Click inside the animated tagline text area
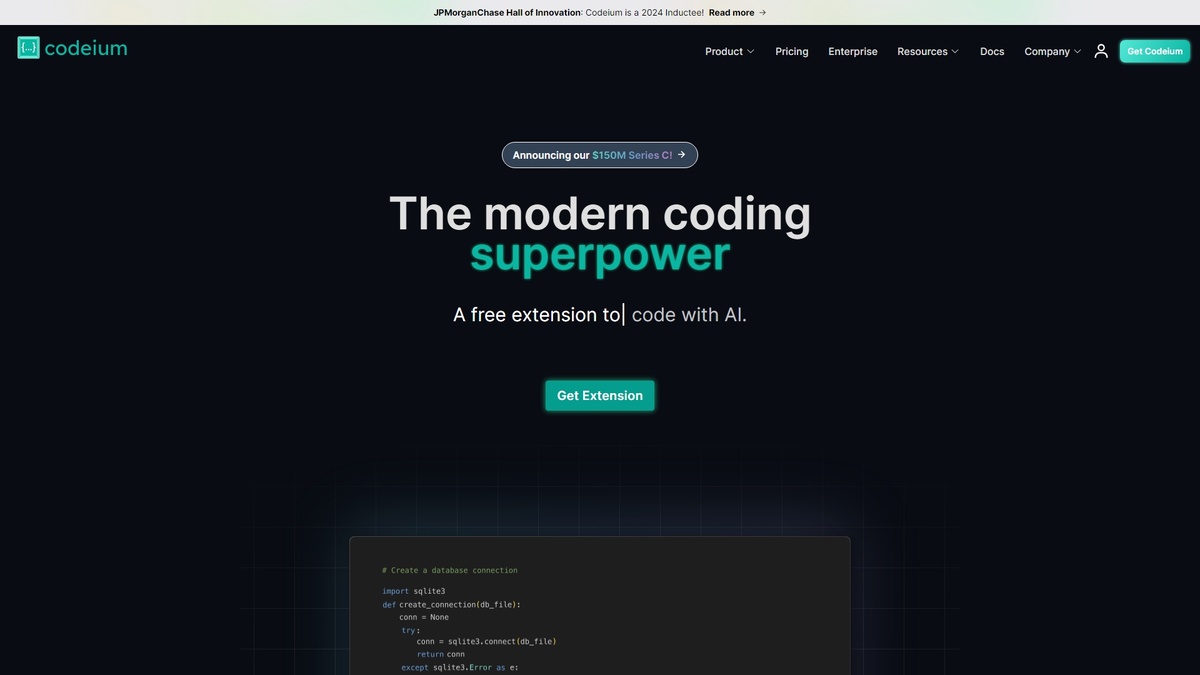The height and width of the screenshot is (675, 1200). pyautogui.click(x=599, y=313)
